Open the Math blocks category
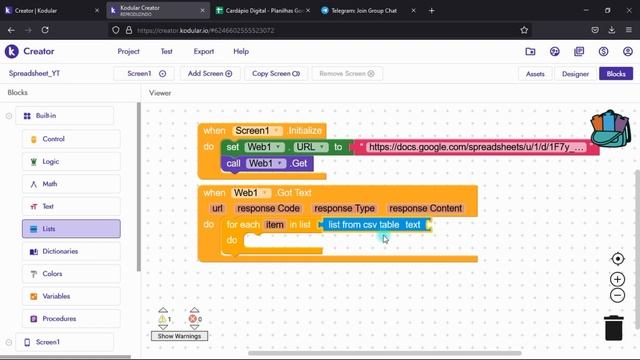640x360 pixels. point(71,184)
